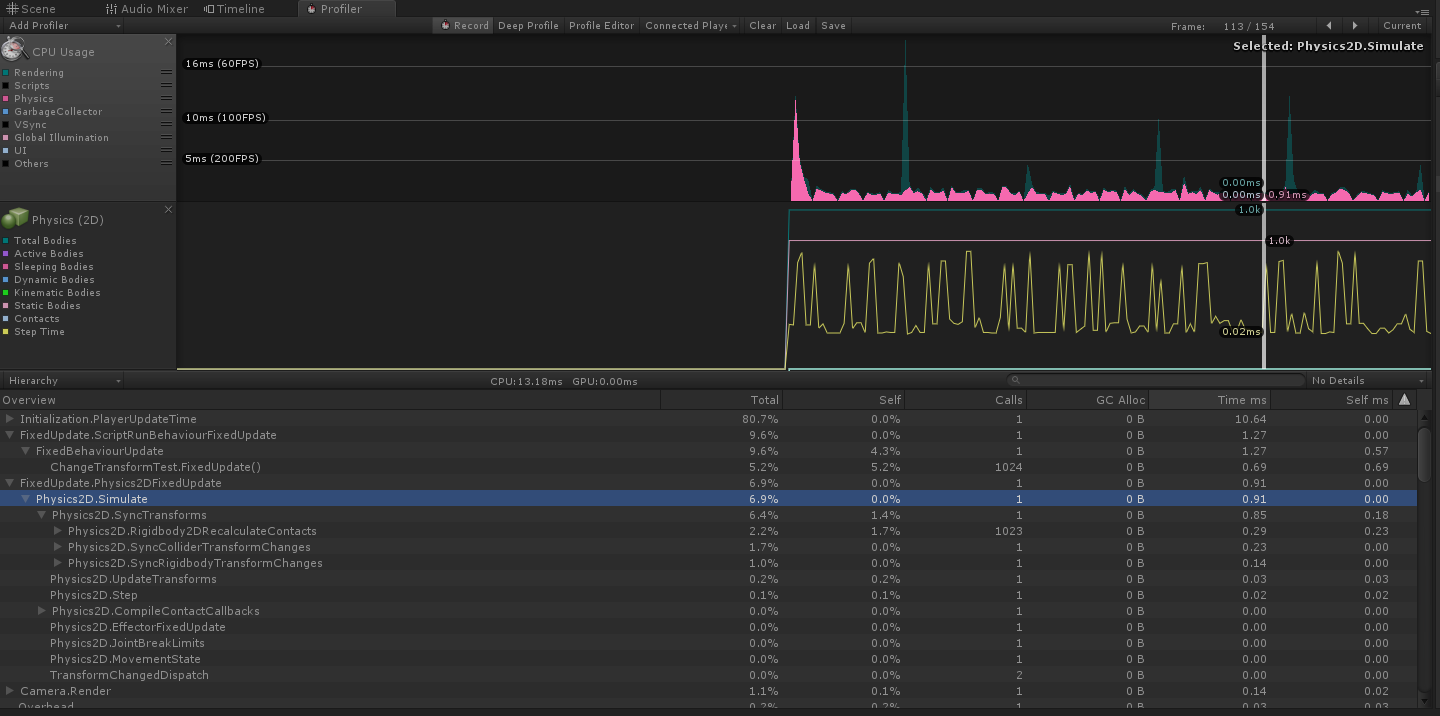Expand Physics2D.Rigidbody2DRecalculateContacts row
1440x716 pixels.
click(58, 531)
